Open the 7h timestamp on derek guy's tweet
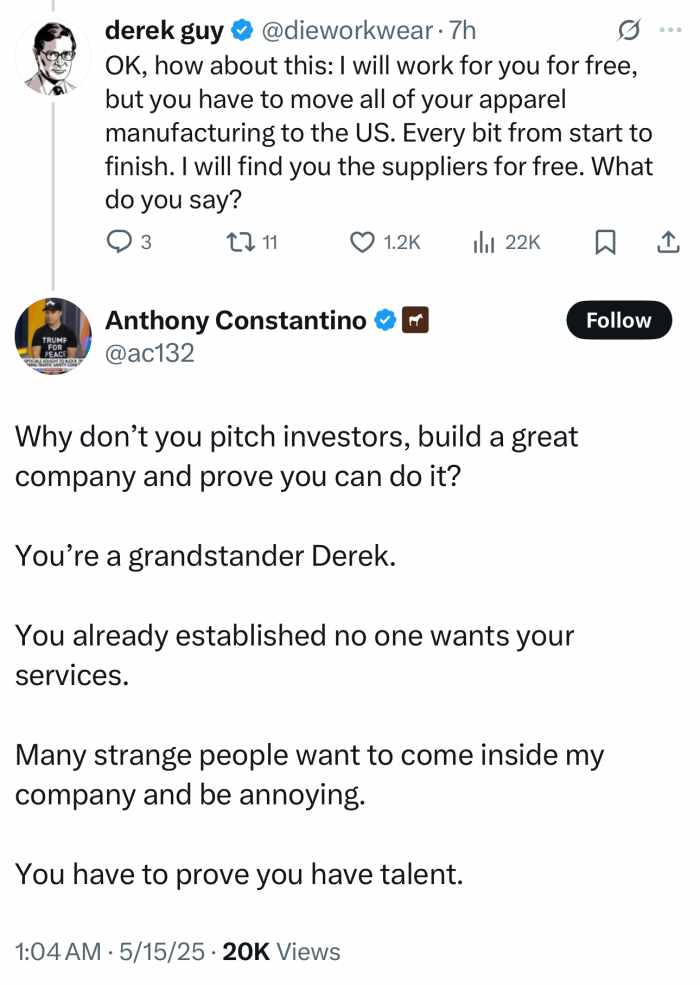Image resolution: width=700 pixels, height=985 pixels. (465, 31)
